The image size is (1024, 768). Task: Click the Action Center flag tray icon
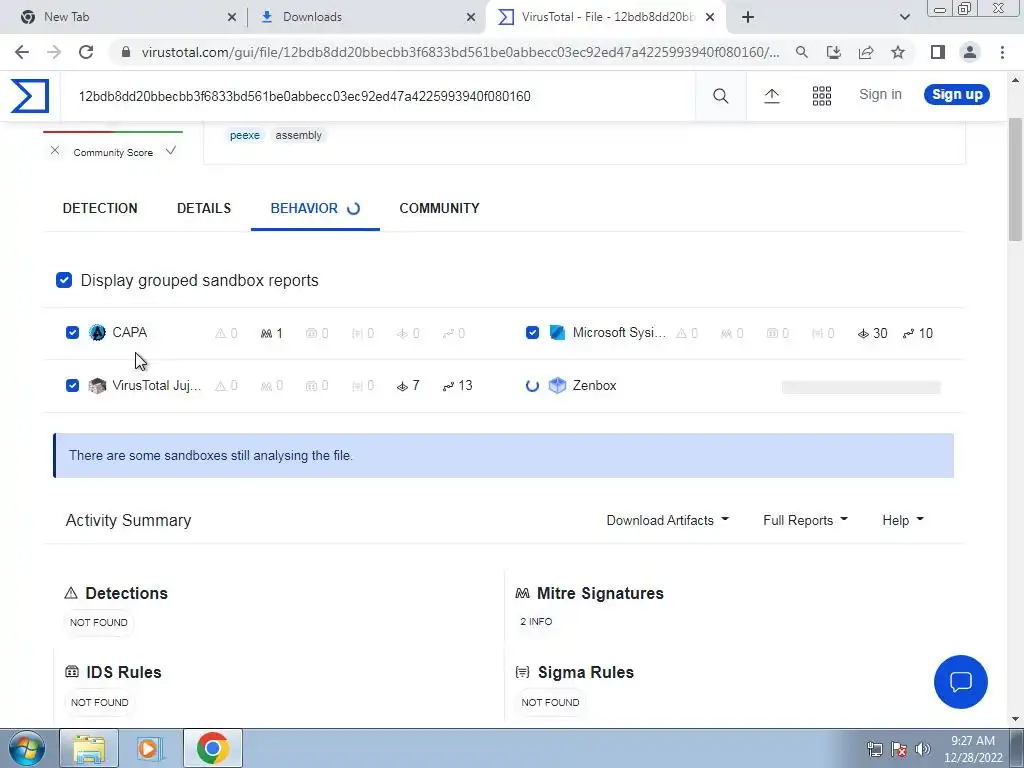[x=899, y=749]
